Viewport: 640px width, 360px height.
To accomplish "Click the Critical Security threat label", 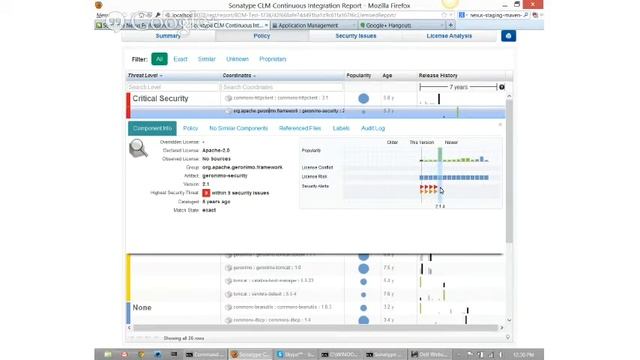I will (160, 98).
